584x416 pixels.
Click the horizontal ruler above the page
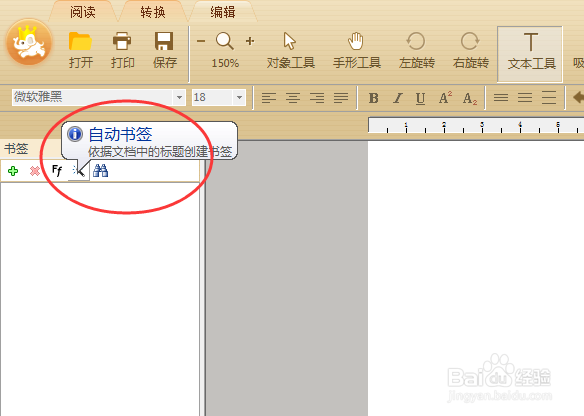coord(476,126)
